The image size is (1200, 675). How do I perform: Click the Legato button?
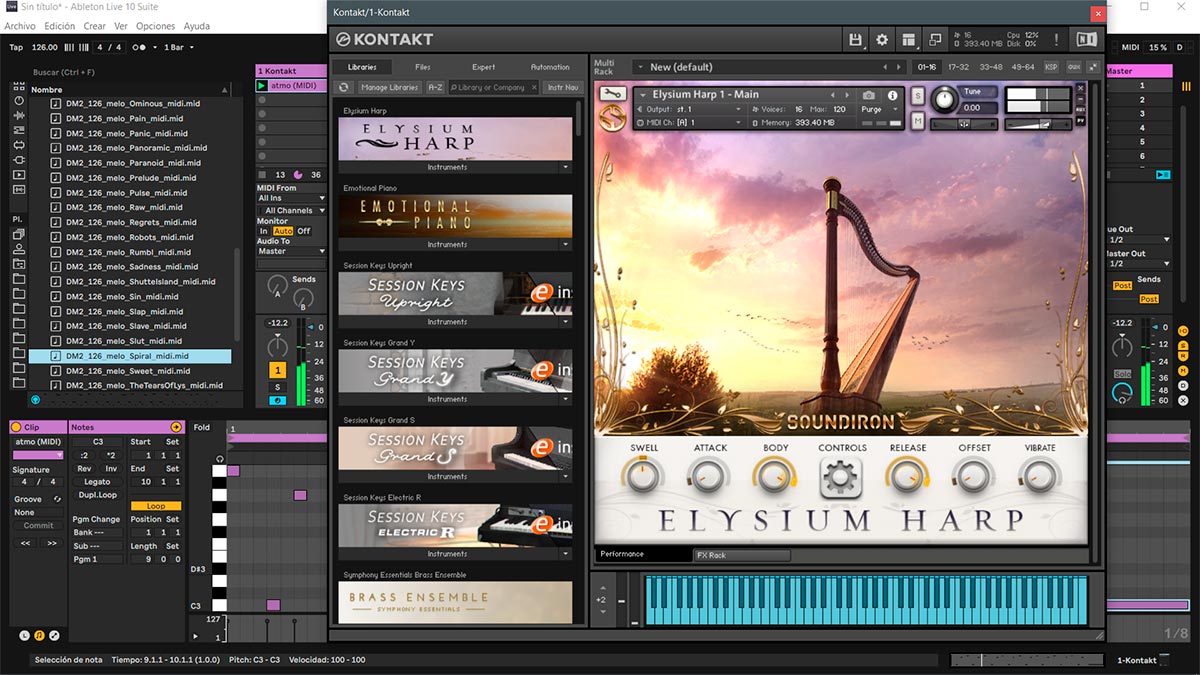tap(98, 482)
